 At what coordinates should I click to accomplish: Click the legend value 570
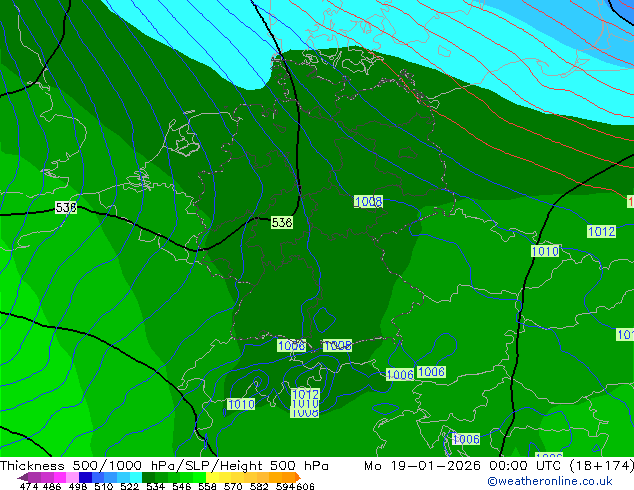point(233,486)
